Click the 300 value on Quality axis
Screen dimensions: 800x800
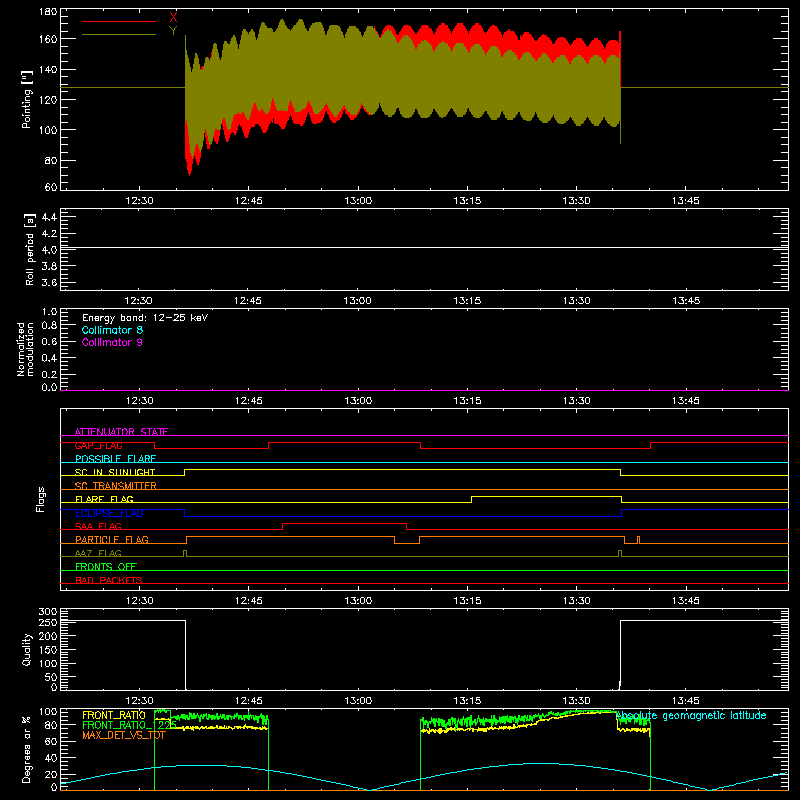[48, 611]
